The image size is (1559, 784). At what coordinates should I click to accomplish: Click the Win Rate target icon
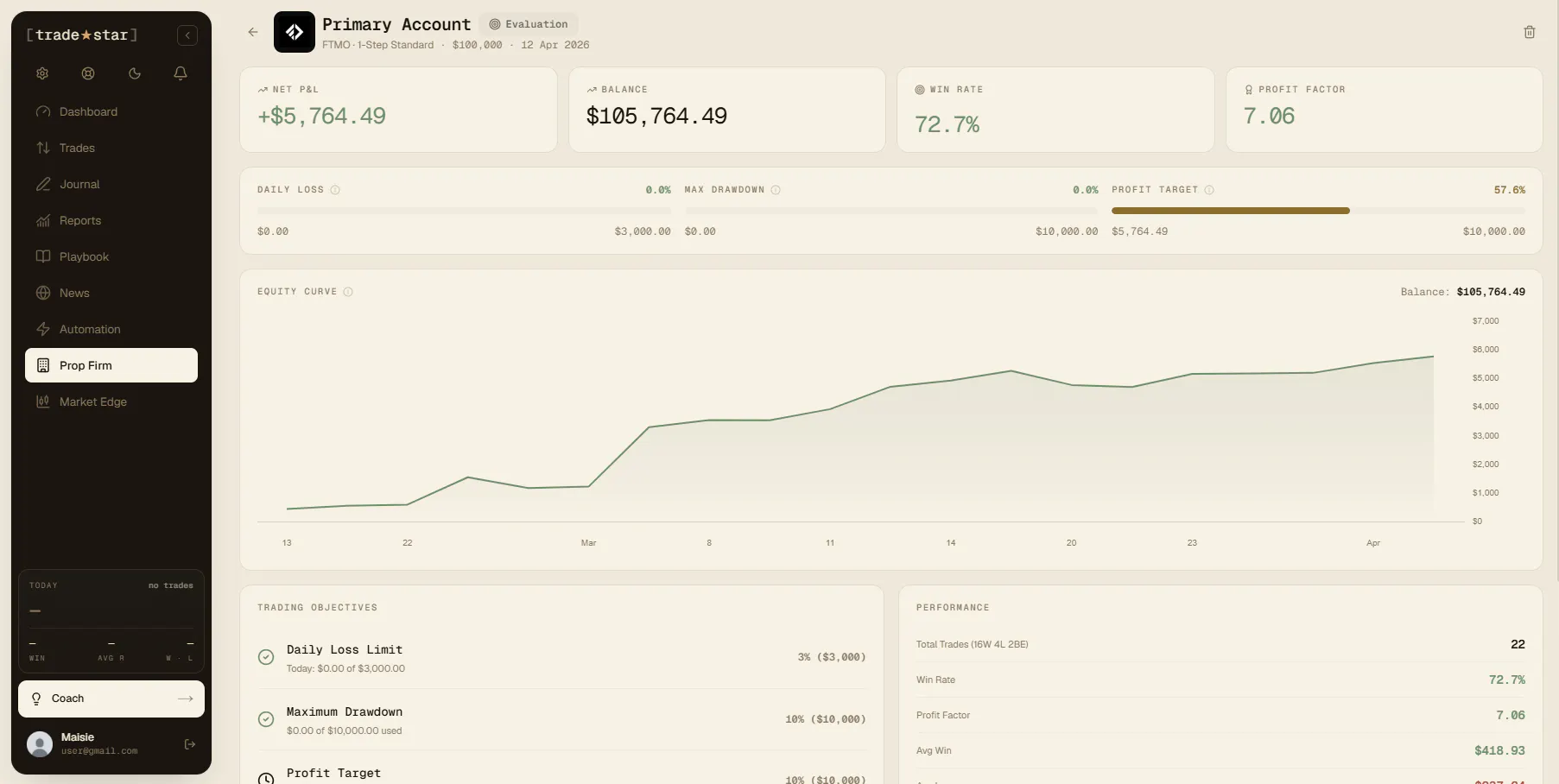tap(920, 90)
